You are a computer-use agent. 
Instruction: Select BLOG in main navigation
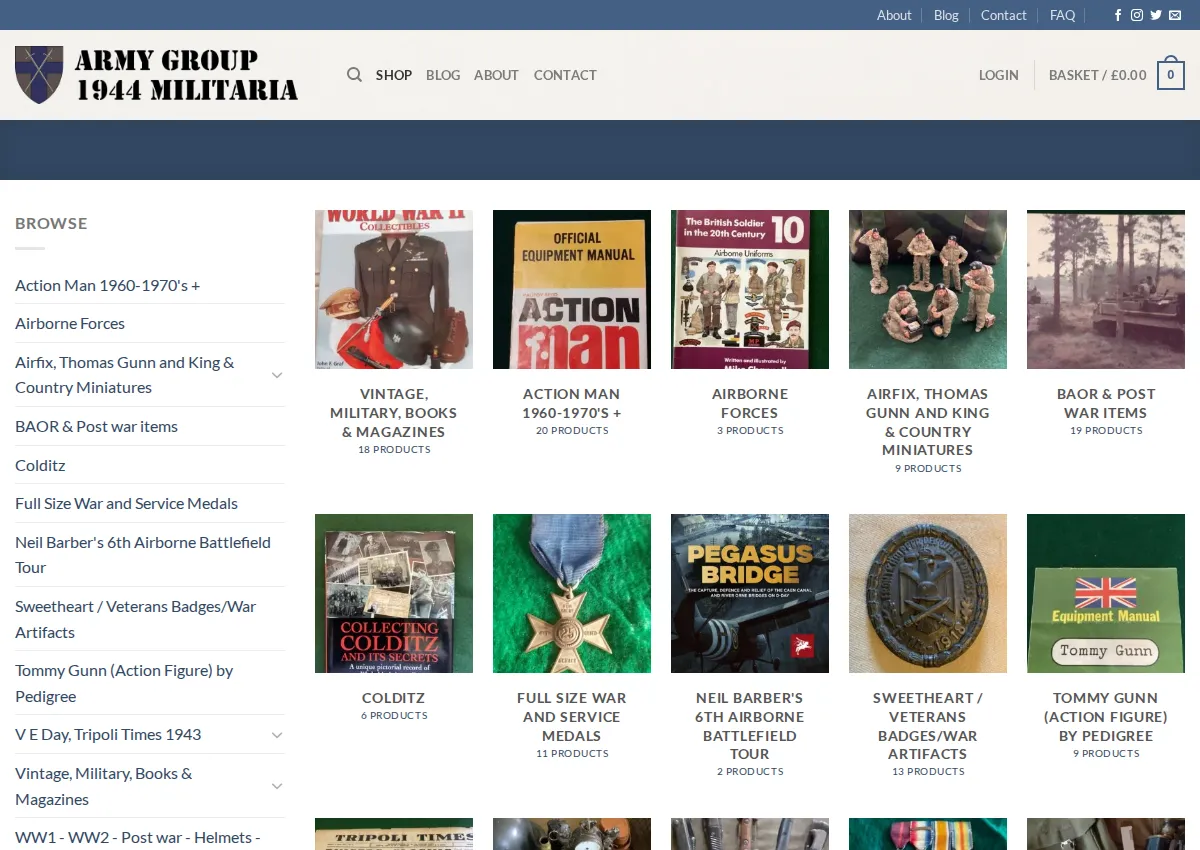[443, 75]
